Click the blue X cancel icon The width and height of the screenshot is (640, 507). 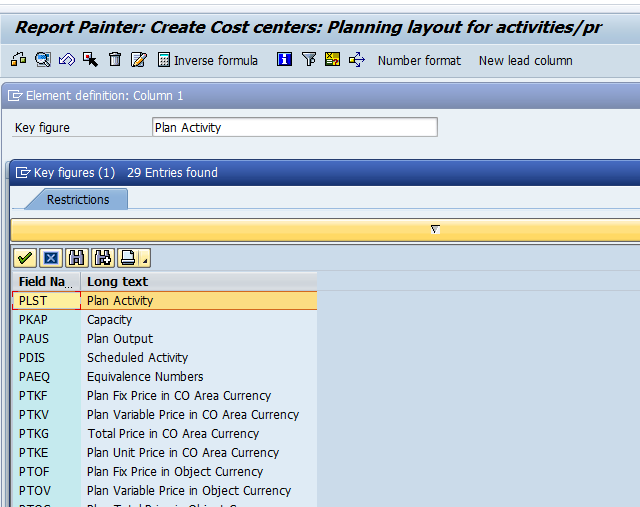[50, 258]
